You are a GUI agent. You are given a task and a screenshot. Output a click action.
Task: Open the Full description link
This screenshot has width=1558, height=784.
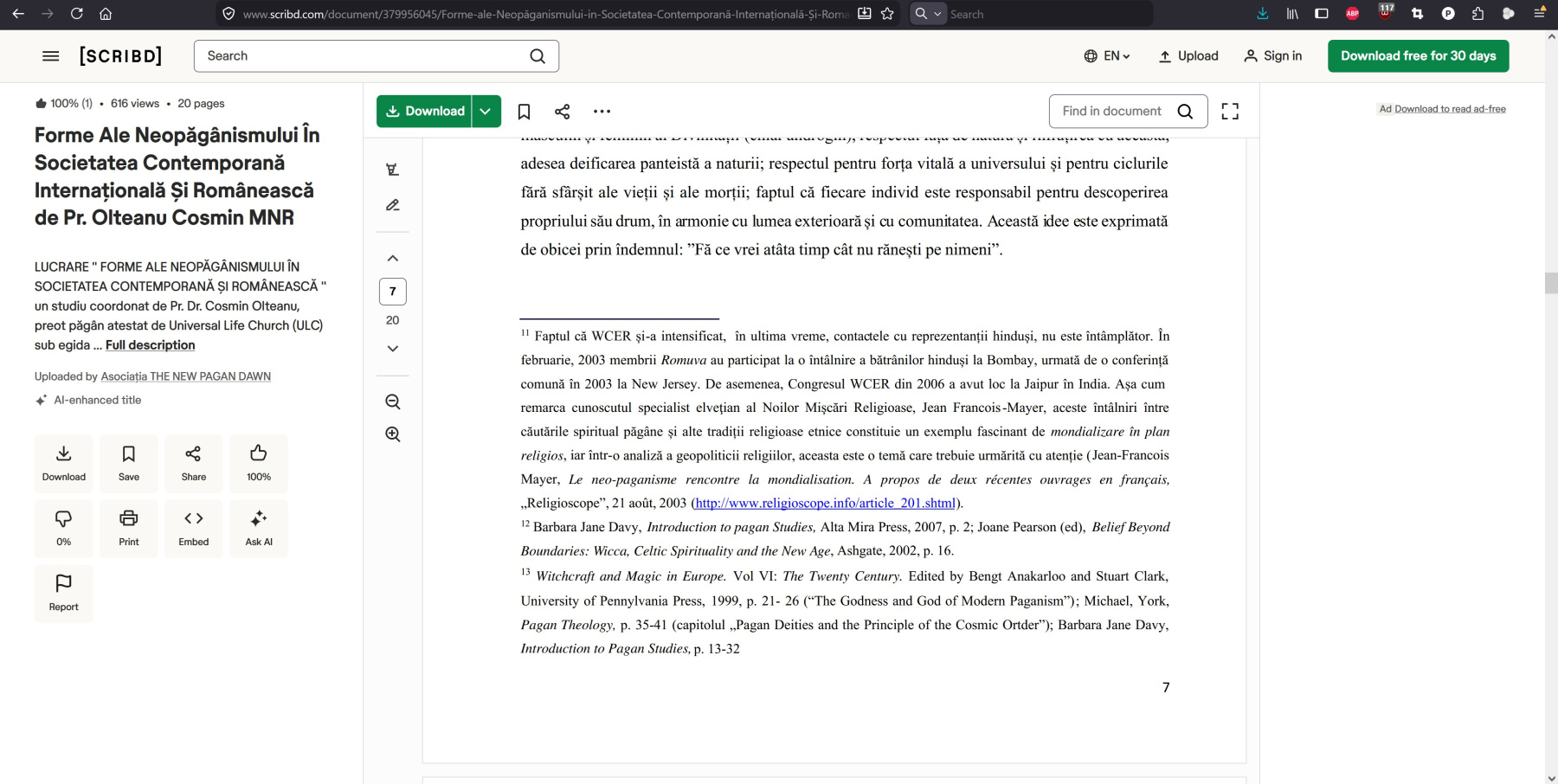pyautogui.click(x=150, y=345)
